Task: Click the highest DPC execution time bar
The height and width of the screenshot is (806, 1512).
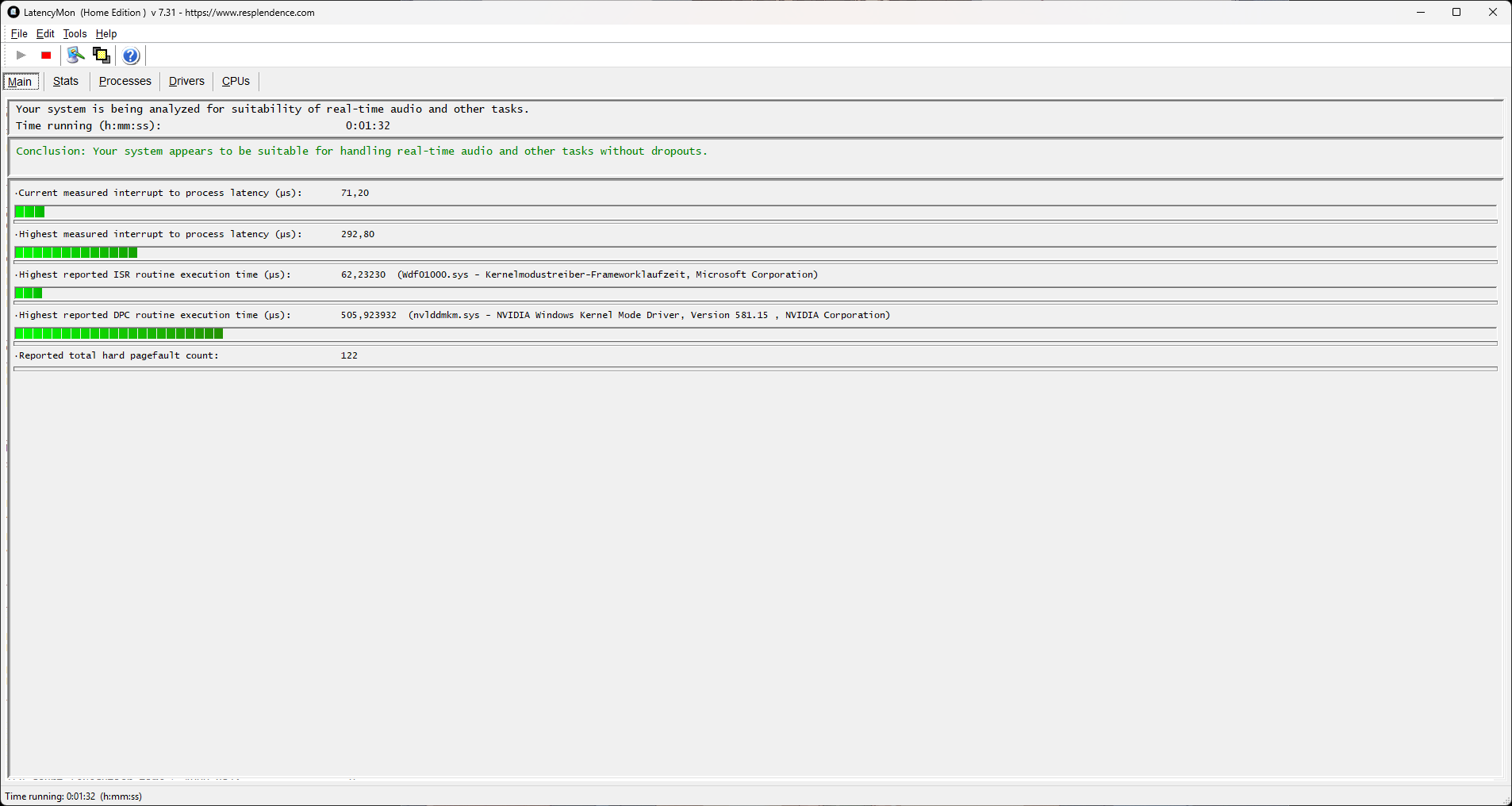Action: click(x=119, y=333)
